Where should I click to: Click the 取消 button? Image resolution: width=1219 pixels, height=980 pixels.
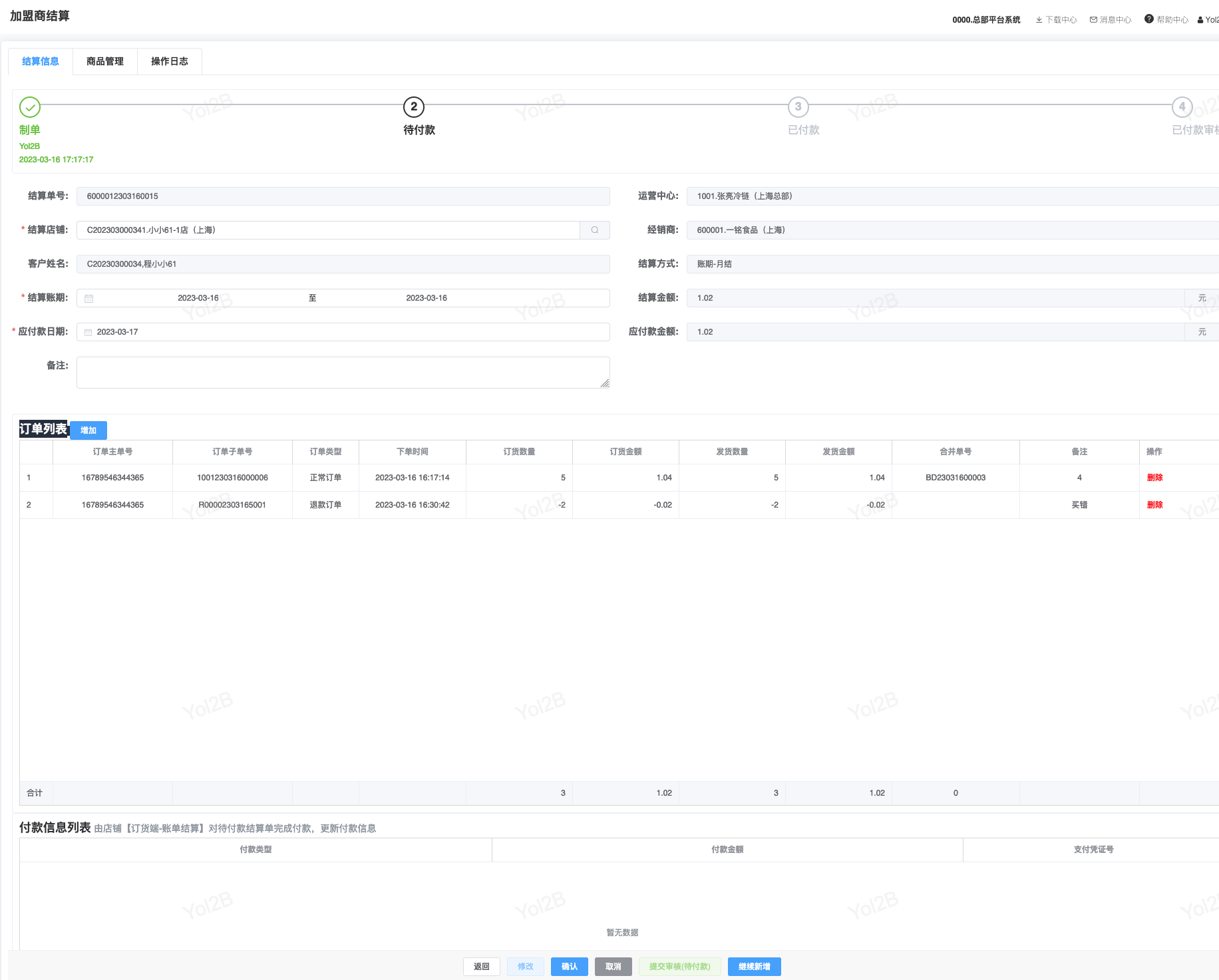pos(613,967)
